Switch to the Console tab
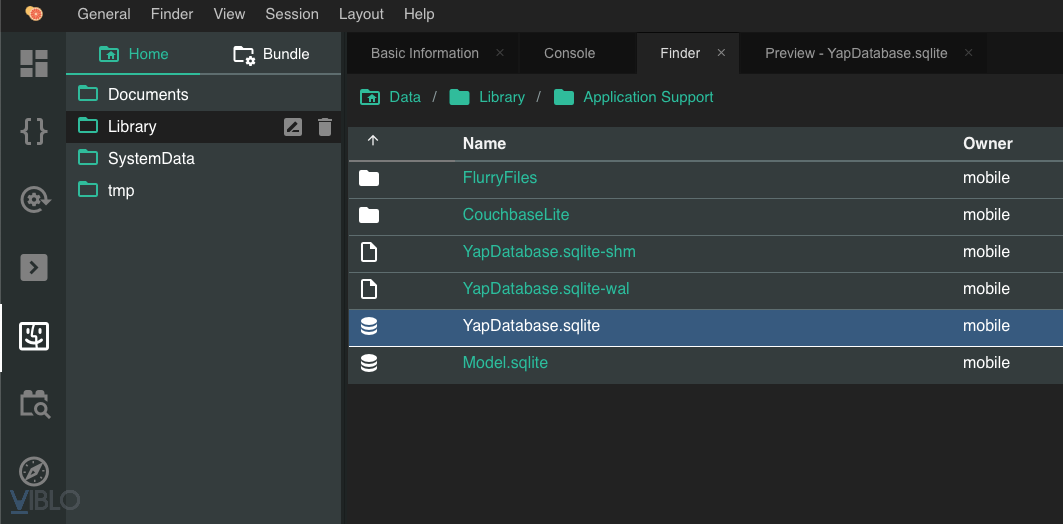 click(569, 53)
